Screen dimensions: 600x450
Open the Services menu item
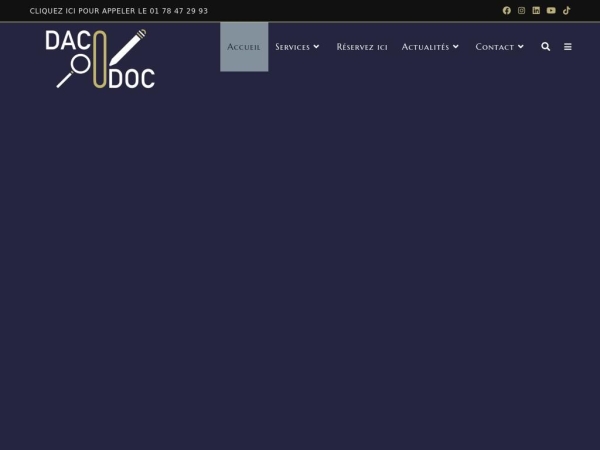(x=297, y=47)
